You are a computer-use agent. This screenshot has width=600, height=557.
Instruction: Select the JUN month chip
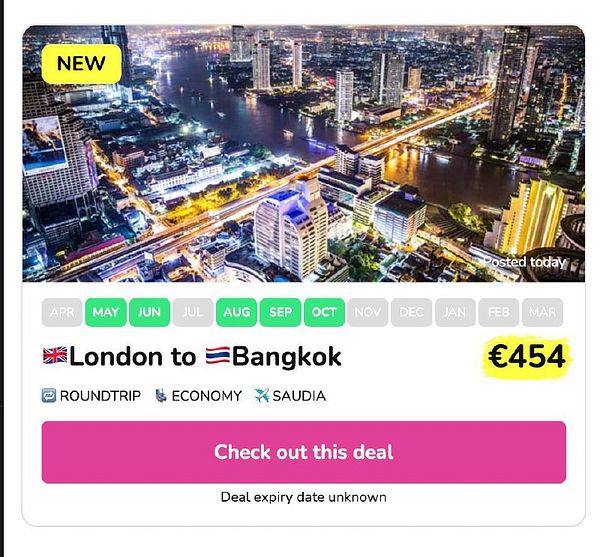point(149,312)
